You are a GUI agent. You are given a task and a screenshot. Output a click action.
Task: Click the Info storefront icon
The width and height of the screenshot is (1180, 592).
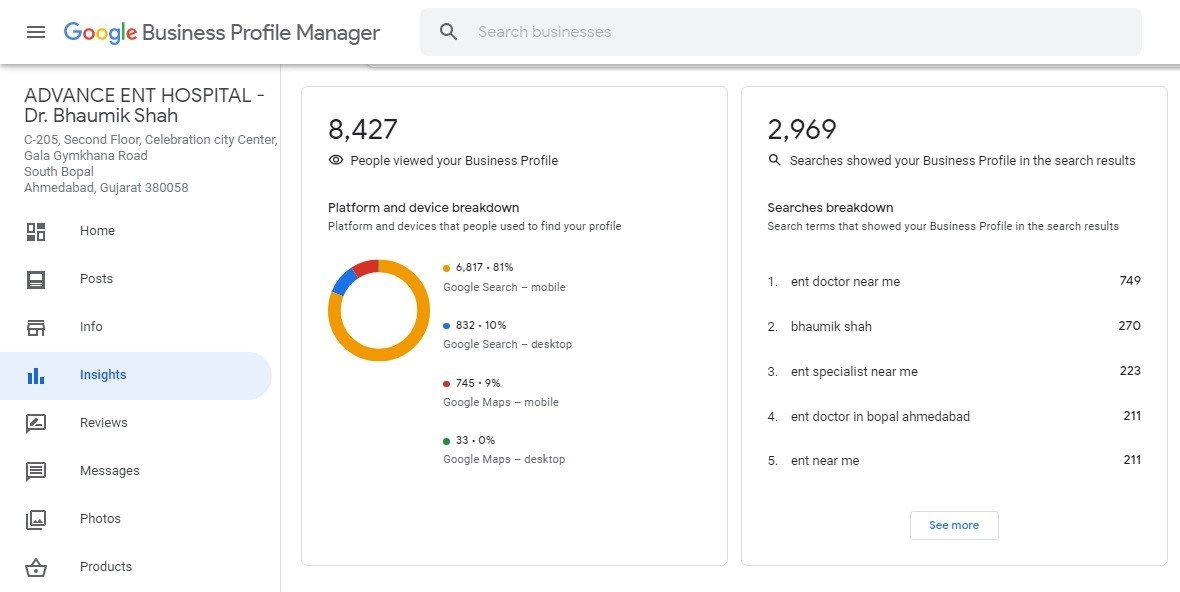point(36,327)
